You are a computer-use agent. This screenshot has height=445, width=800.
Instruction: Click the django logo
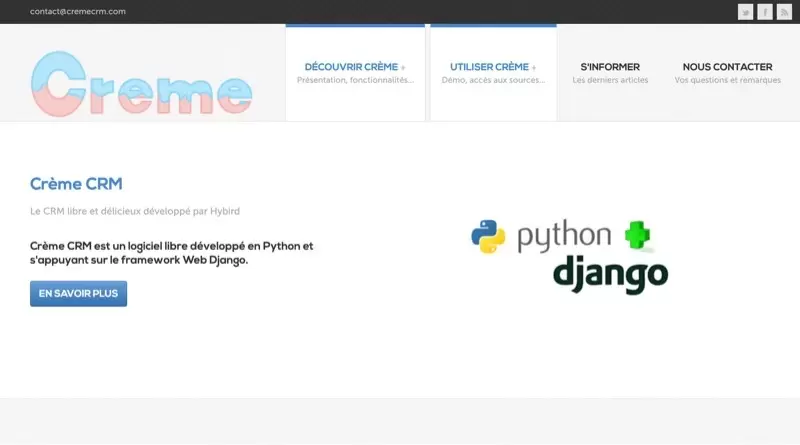click(x=611, y=275)
